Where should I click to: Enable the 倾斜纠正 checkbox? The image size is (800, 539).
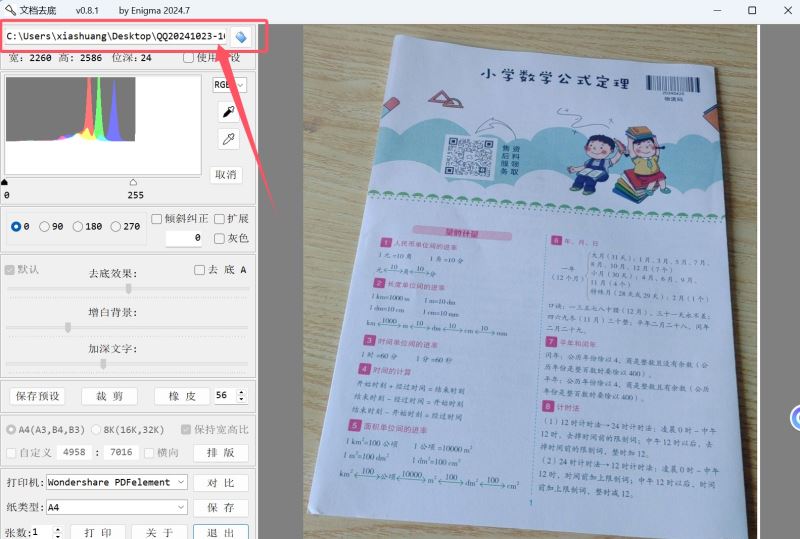(x=157, y=218)
